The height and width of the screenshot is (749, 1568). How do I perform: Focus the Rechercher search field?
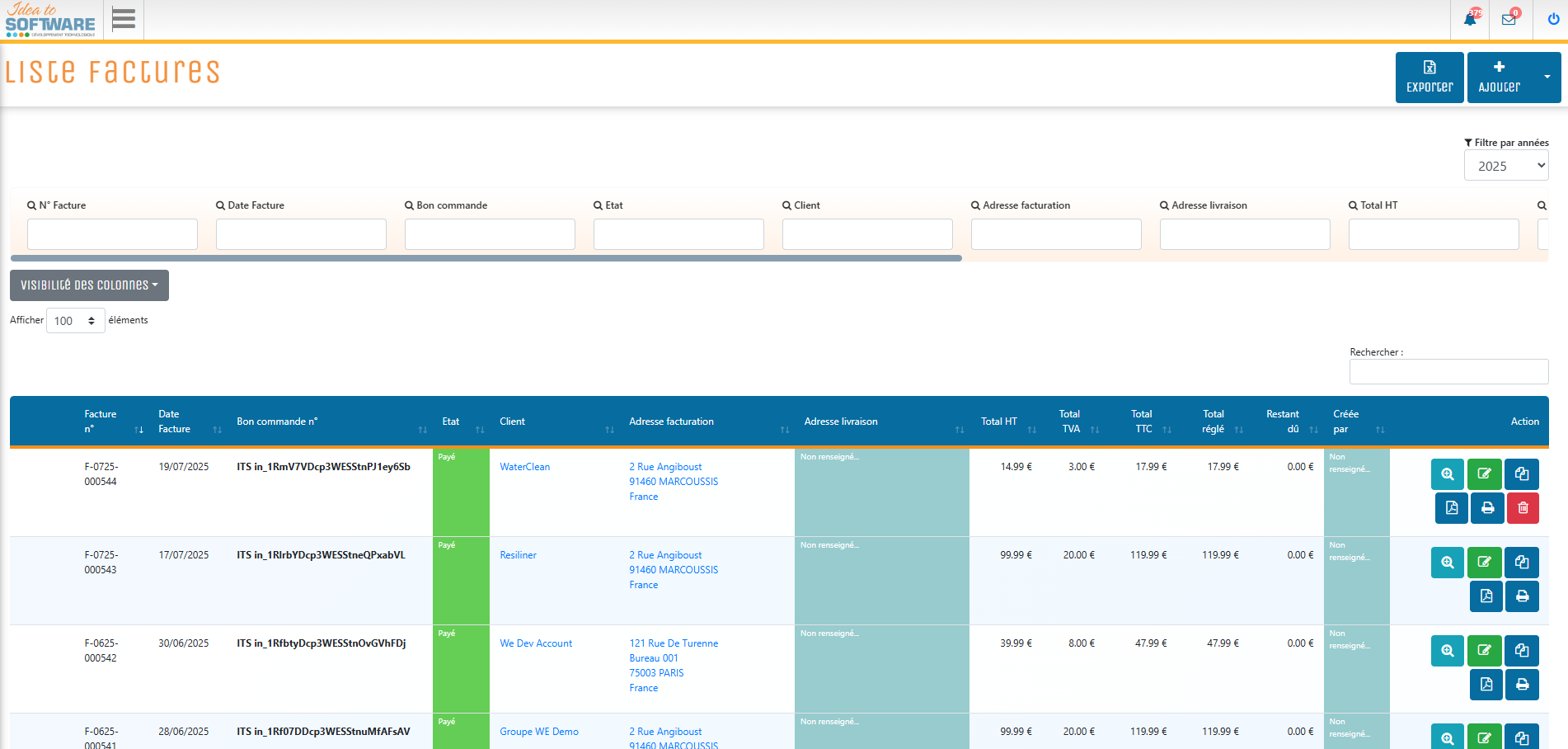click(1448, 371)
